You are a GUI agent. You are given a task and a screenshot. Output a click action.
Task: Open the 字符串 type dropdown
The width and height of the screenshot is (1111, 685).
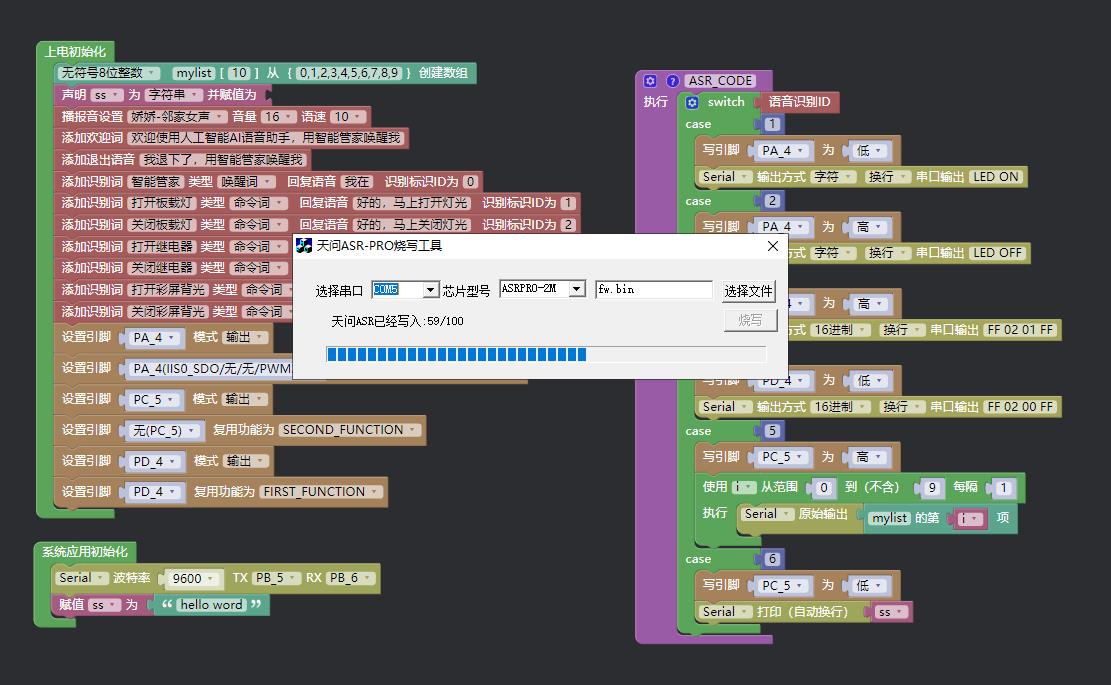(174, 95)
